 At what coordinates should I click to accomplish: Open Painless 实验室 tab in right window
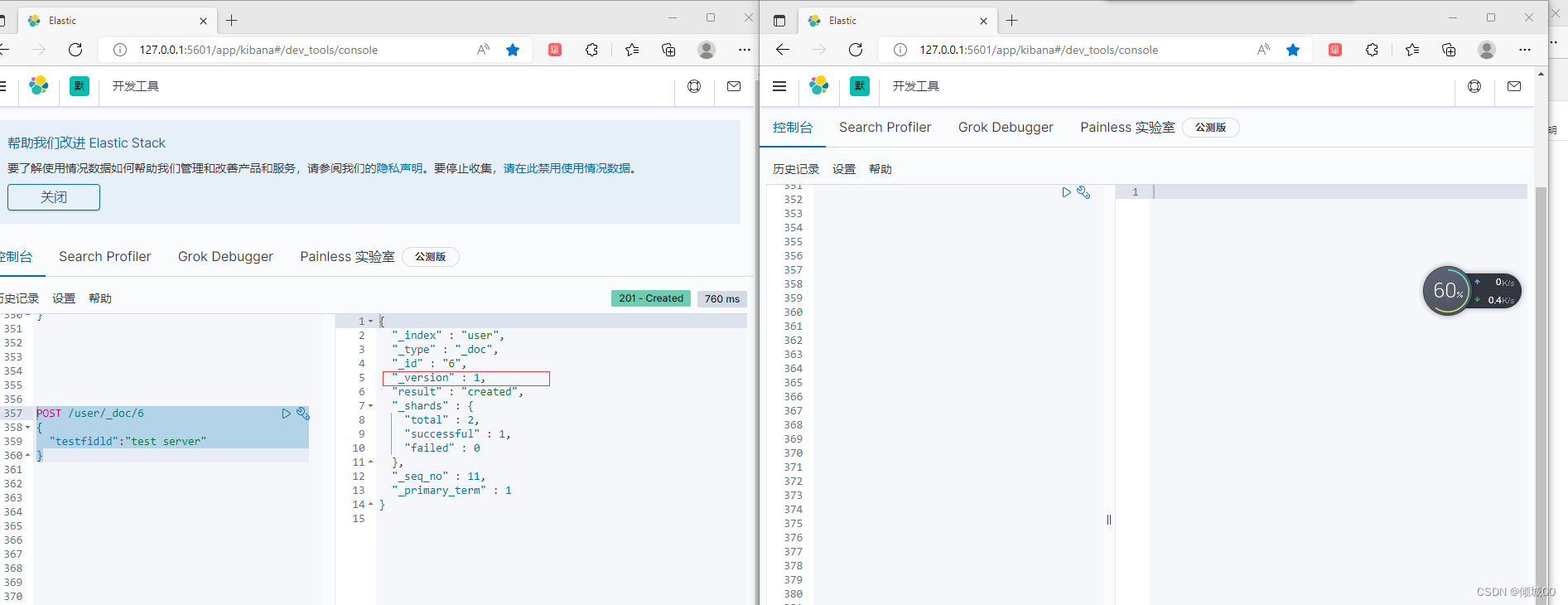tap(1127, 128)
